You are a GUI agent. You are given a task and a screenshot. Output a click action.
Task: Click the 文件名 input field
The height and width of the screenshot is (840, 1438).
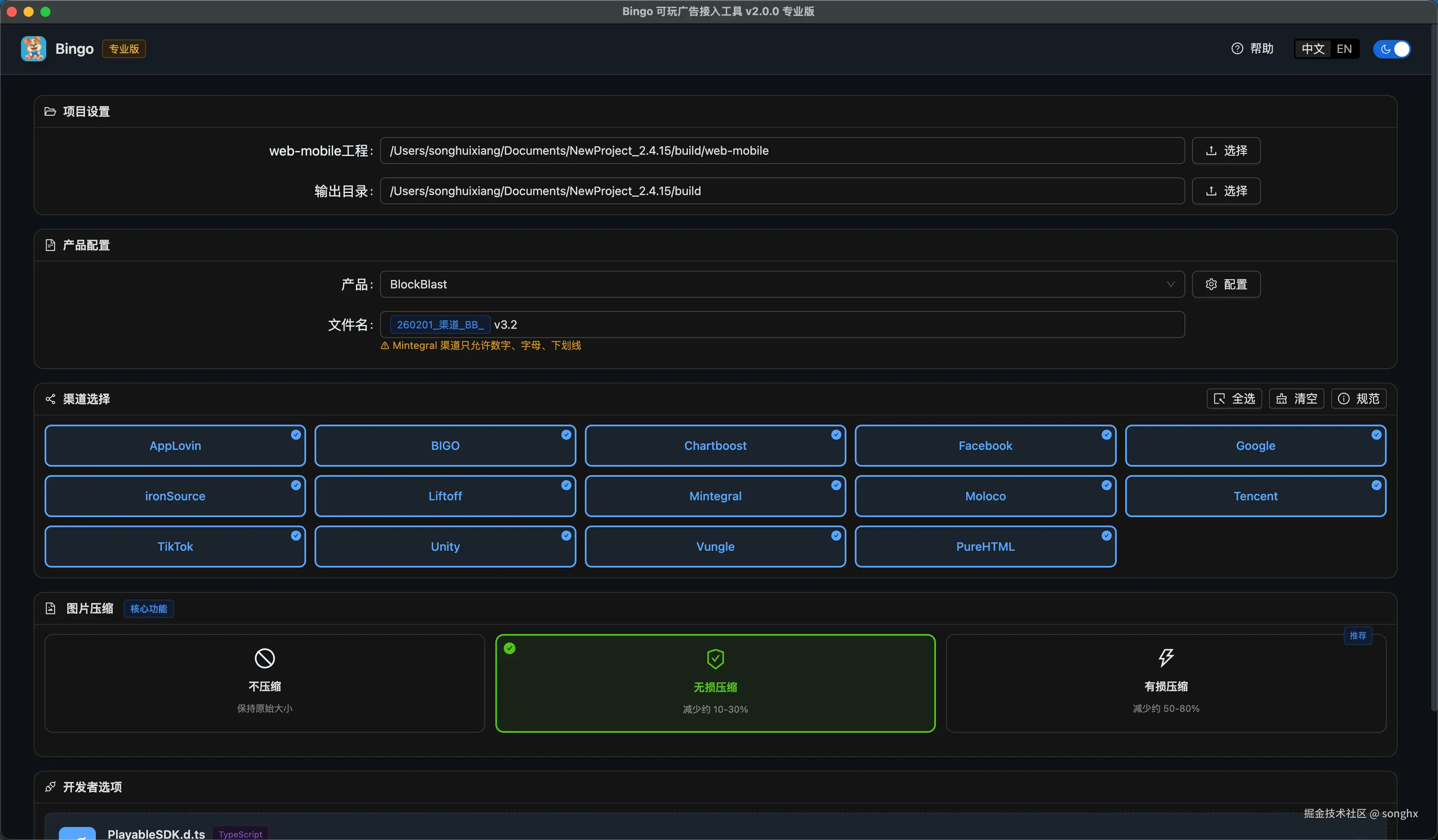tap(782, 325)
